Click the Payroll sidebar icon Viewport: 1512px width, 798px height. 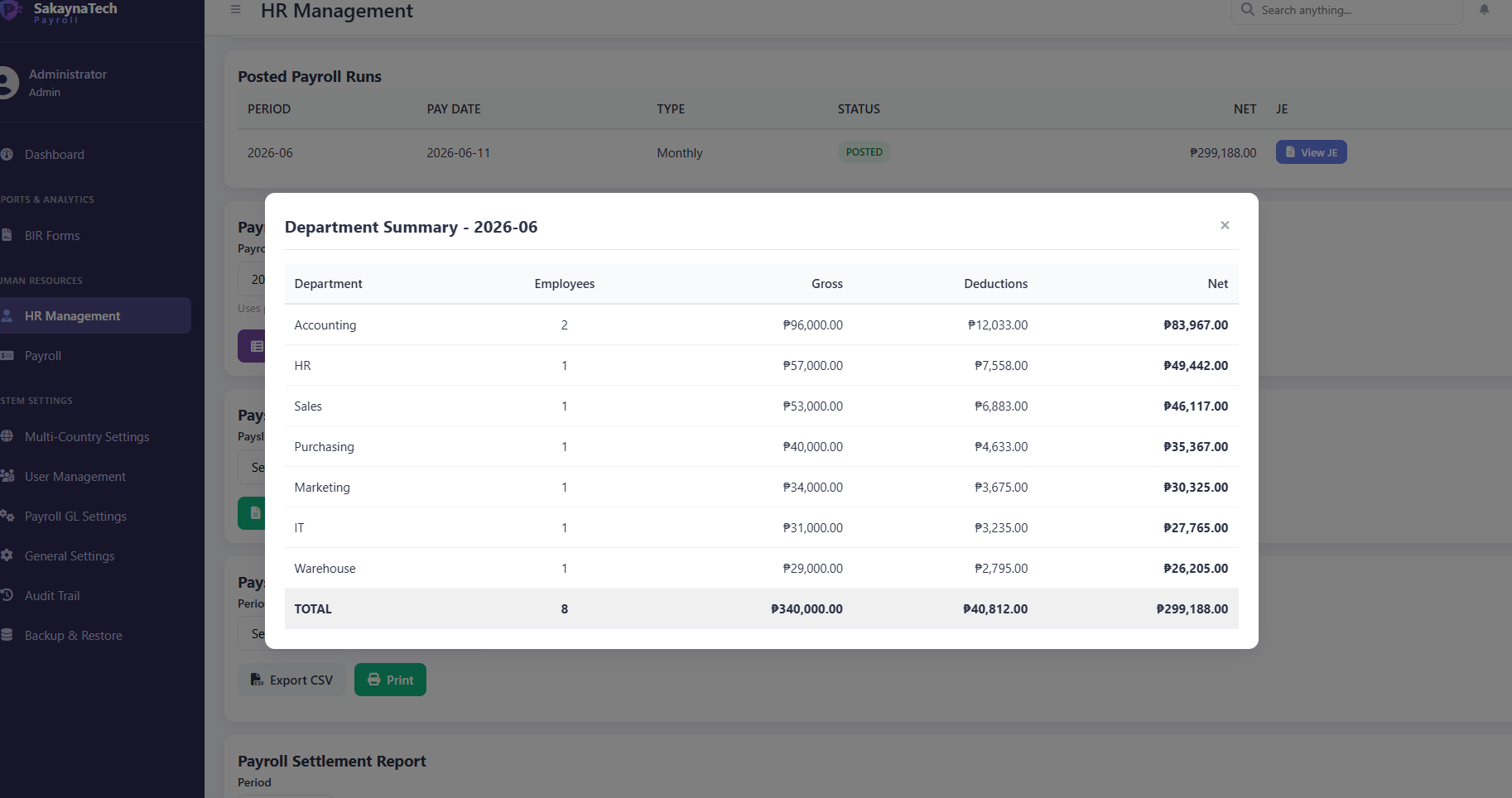pyautogui.click(x=7, y=356)
